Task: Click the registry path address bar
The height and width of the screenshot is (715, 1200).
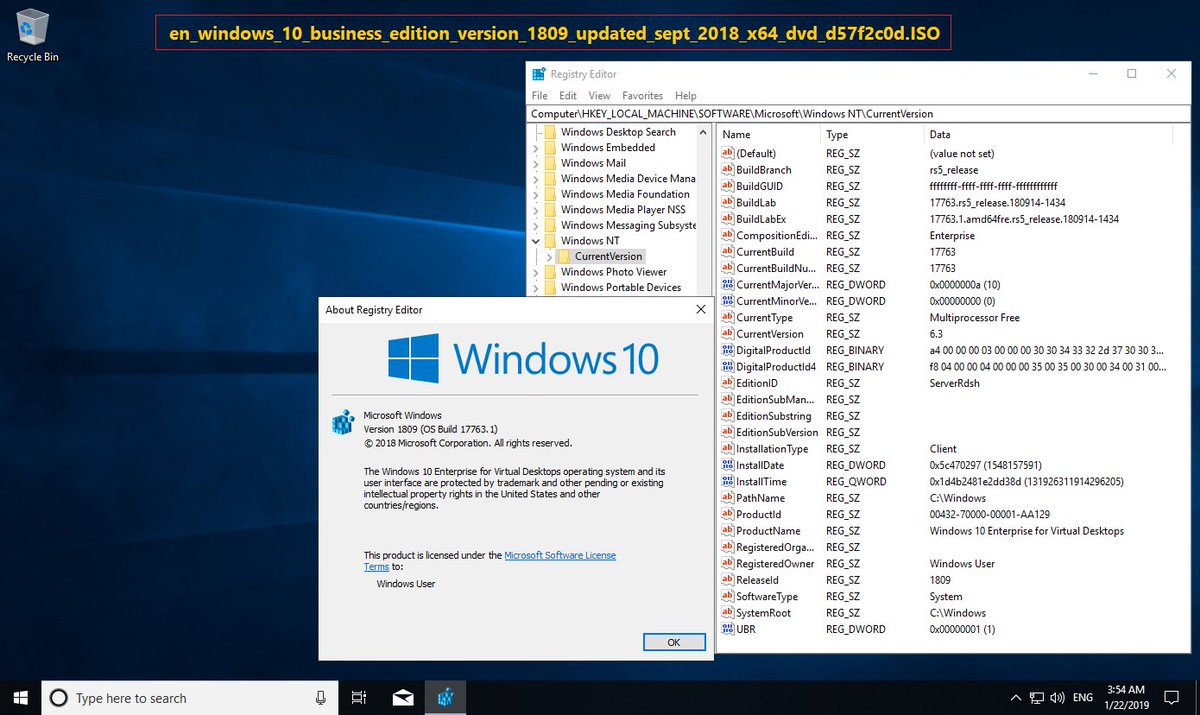Action: click(859, 114)
